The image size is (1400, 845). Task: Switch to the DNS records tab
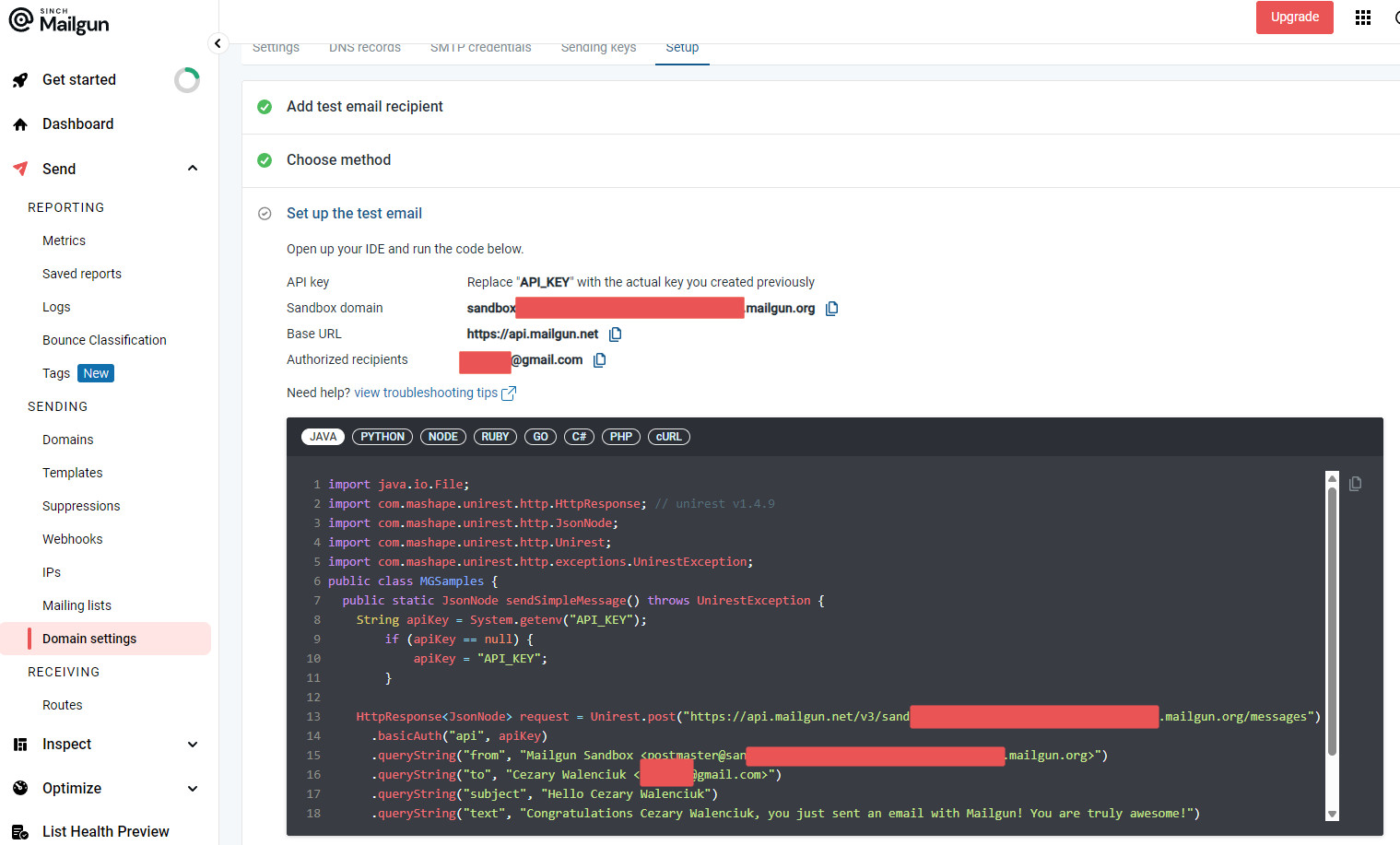365,48
